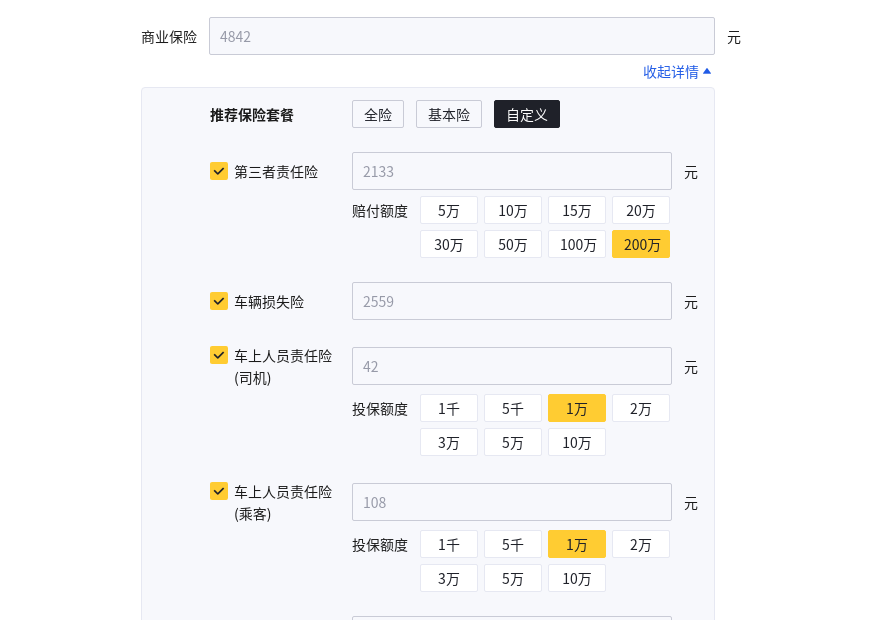Select 100万 third-party coverage amount
The height and width of the screenshot is (620, 887).
577,244
